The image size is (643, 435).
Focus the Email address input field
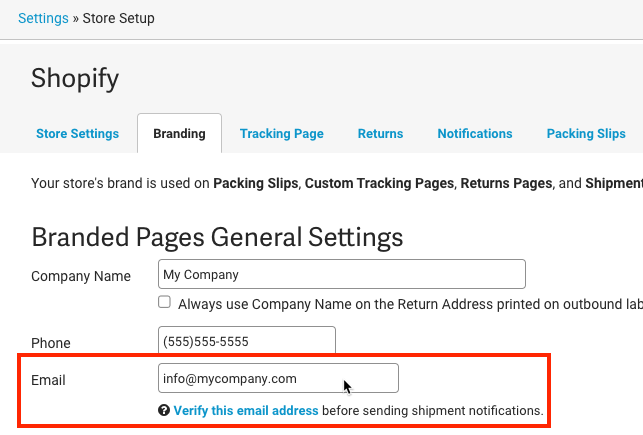coord(278,378)
